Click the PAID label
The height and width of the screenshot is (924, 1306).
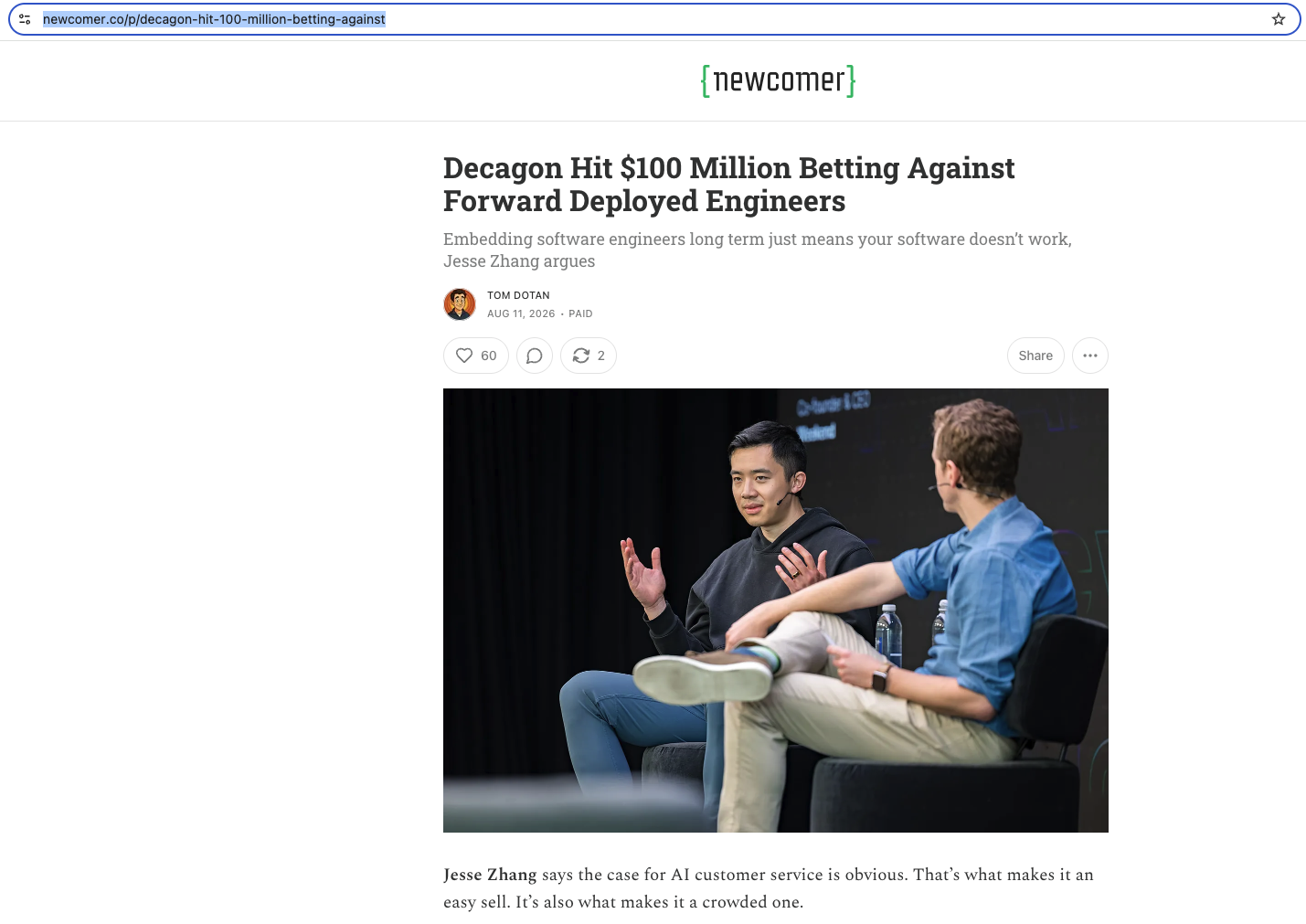coord(580,313)
